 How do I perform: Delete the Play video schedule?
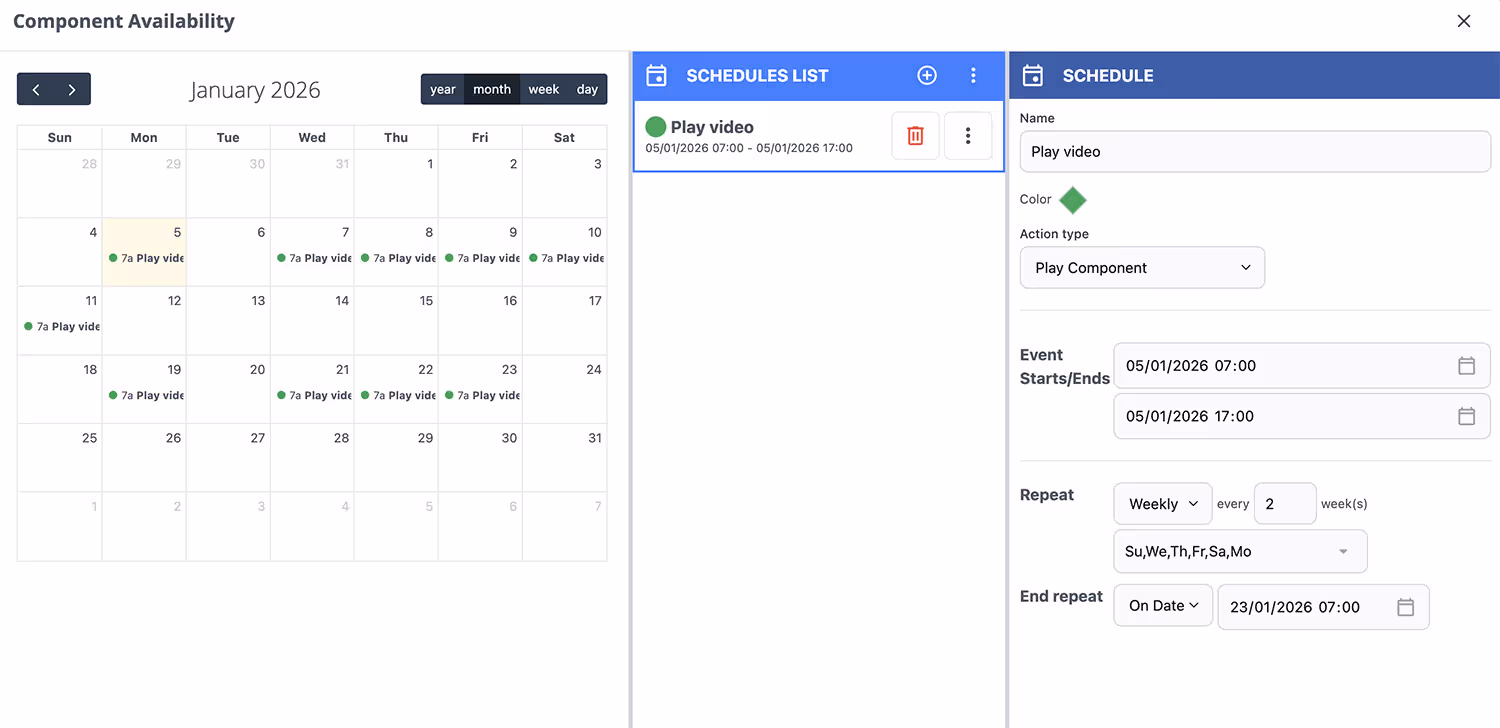pos(915,136)
